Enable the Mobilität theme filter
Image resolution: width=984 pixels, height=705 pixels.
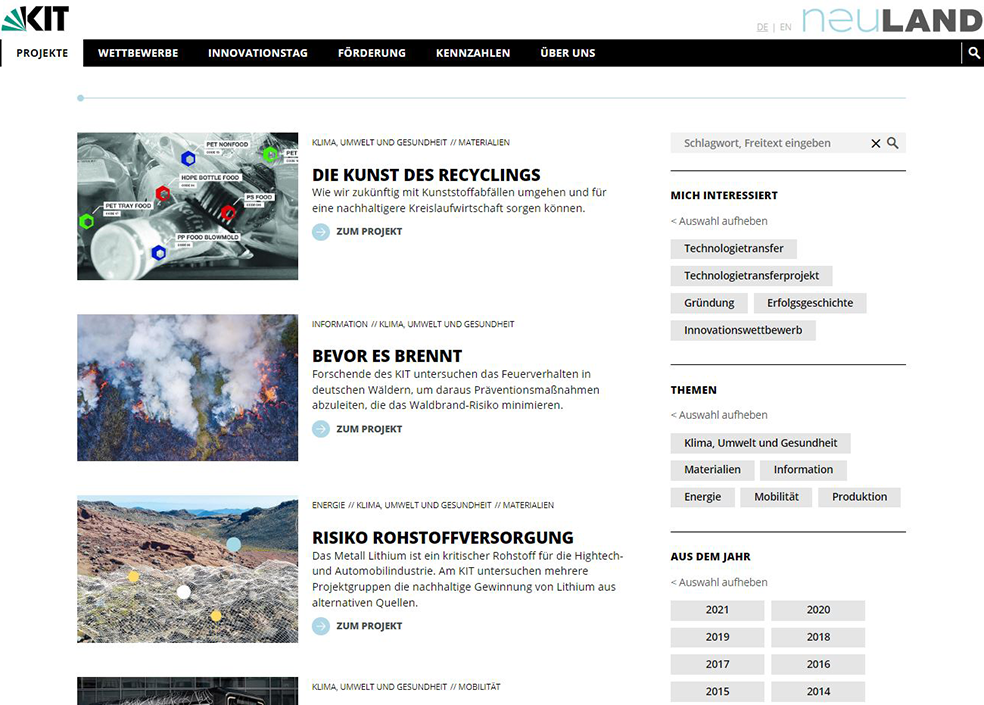(776, 496)
